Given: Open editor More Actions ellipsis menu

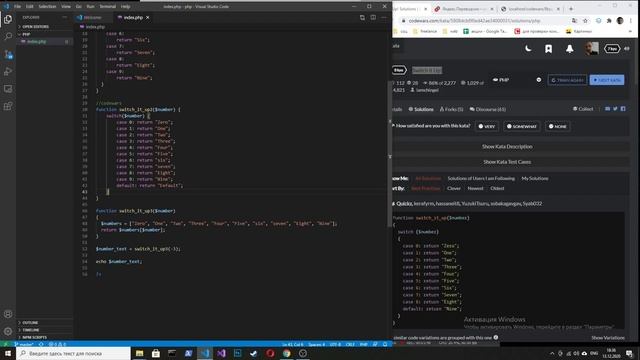Looking at the screenshot, I should tap(383, 18).
